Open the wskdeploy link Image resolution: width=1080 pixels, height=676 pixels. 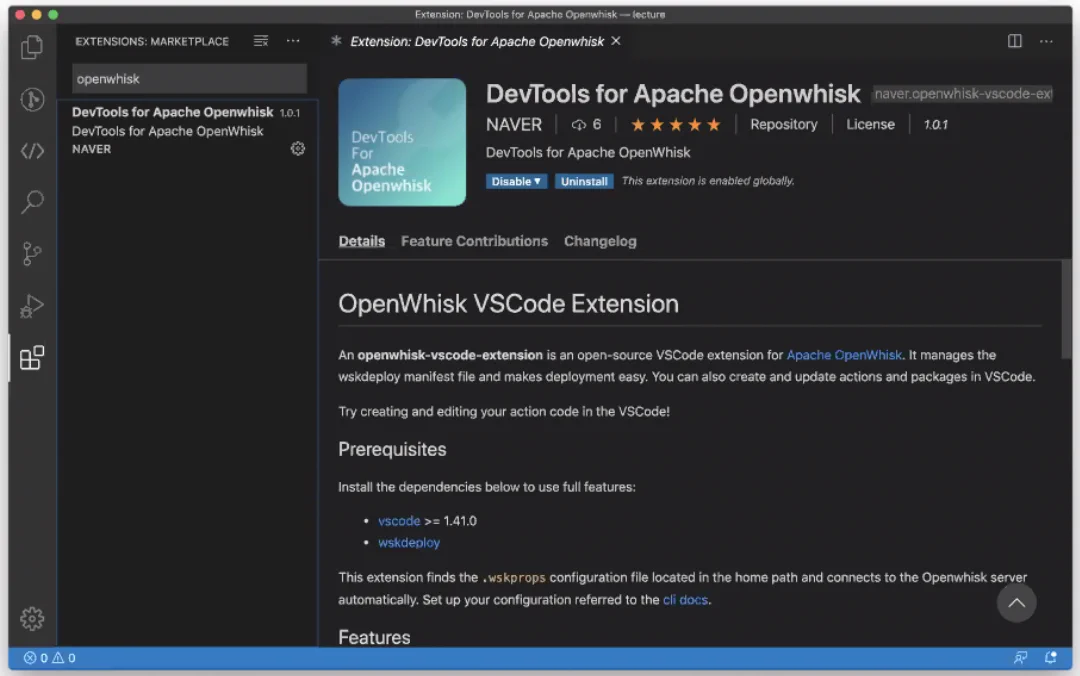(x=408, y=543)
